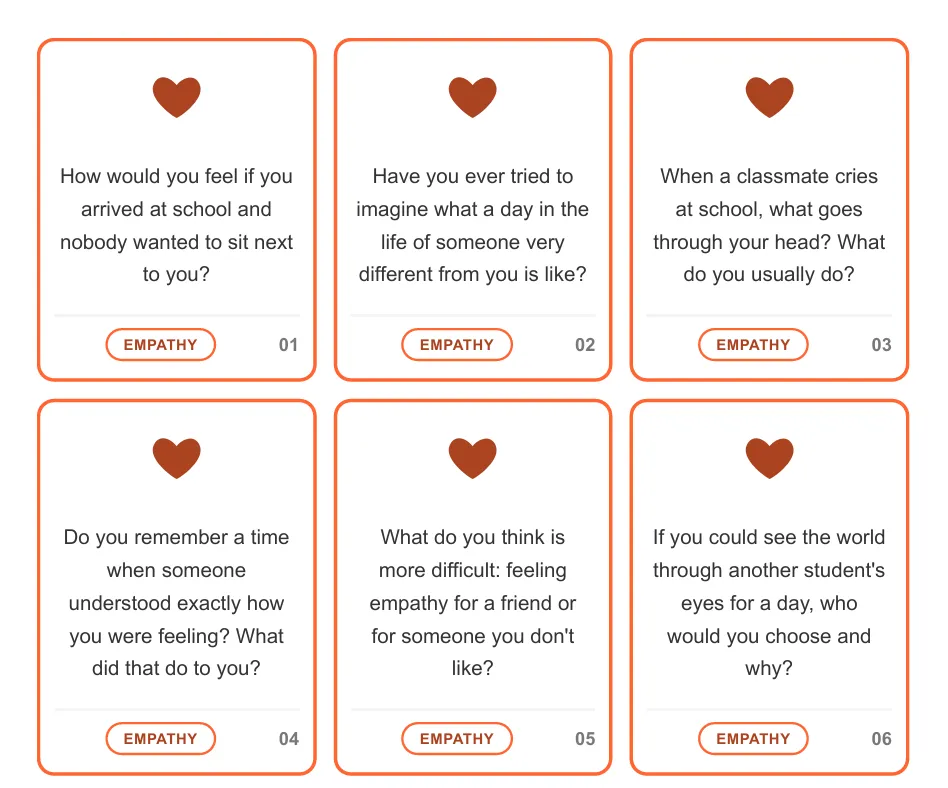Click the heart icon on card 01

tap(177, 97)
